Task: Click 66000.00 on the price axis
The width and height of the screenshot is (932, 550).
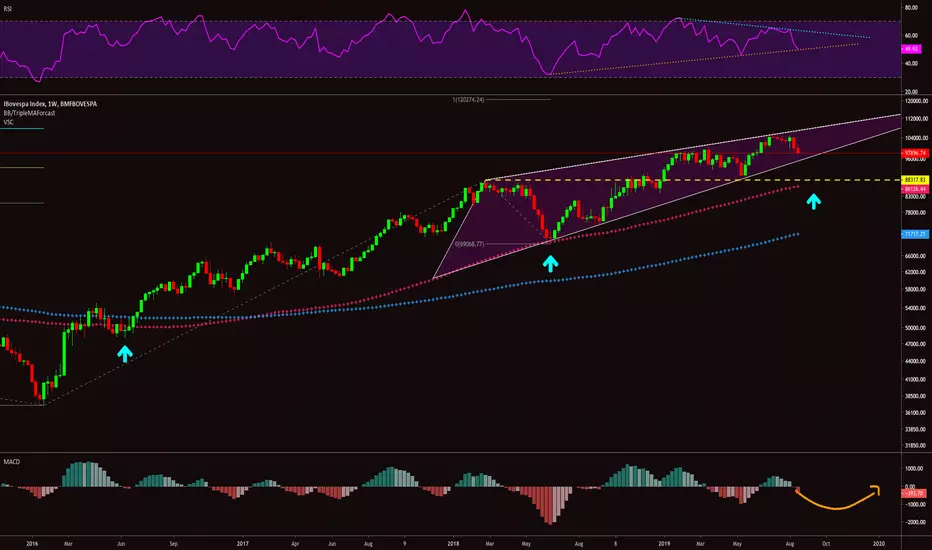Action: (x=916, y=256)
